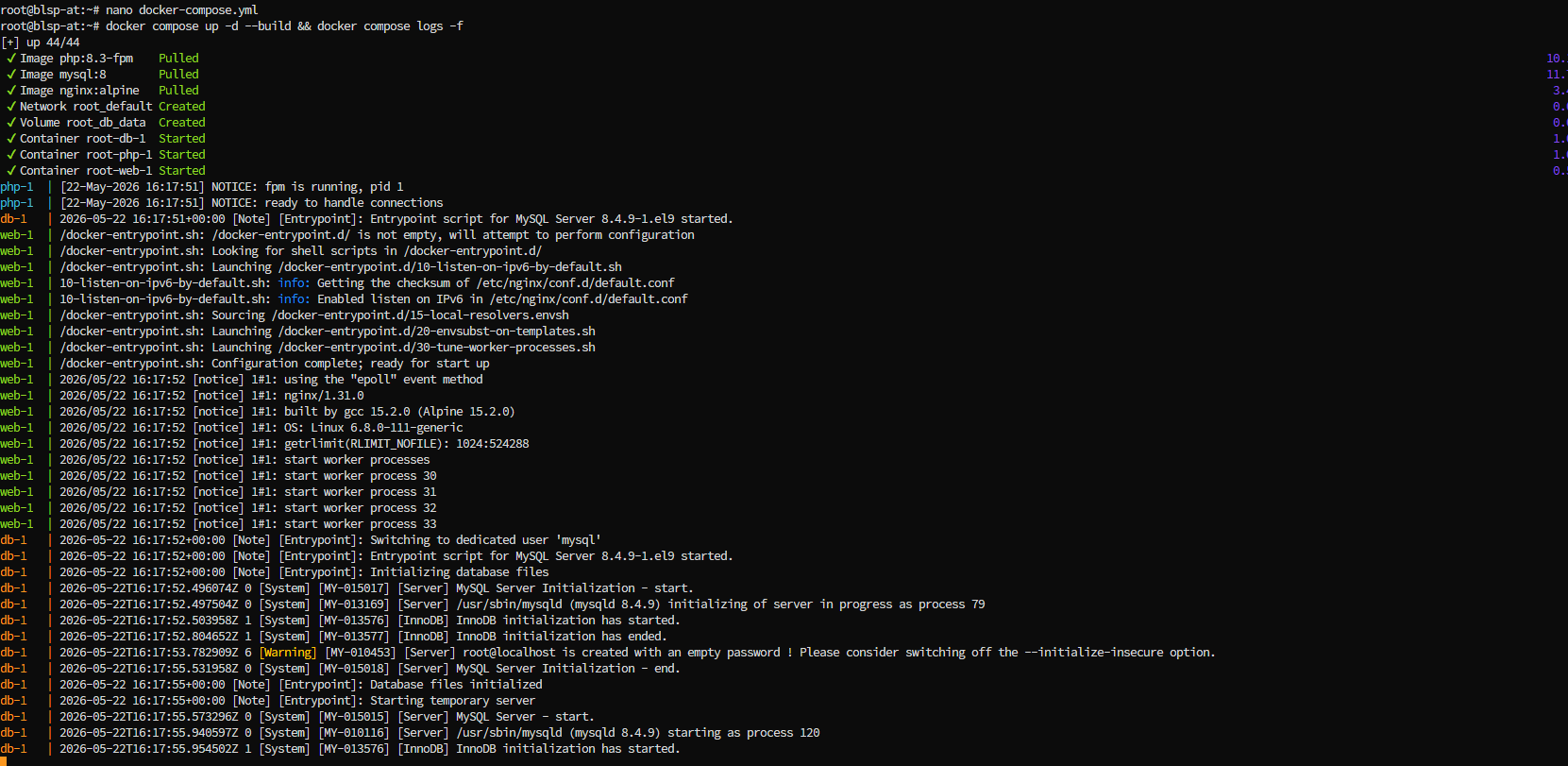
Task: Click the 'Started' status for root-web-1
Action: click(181, 171)
